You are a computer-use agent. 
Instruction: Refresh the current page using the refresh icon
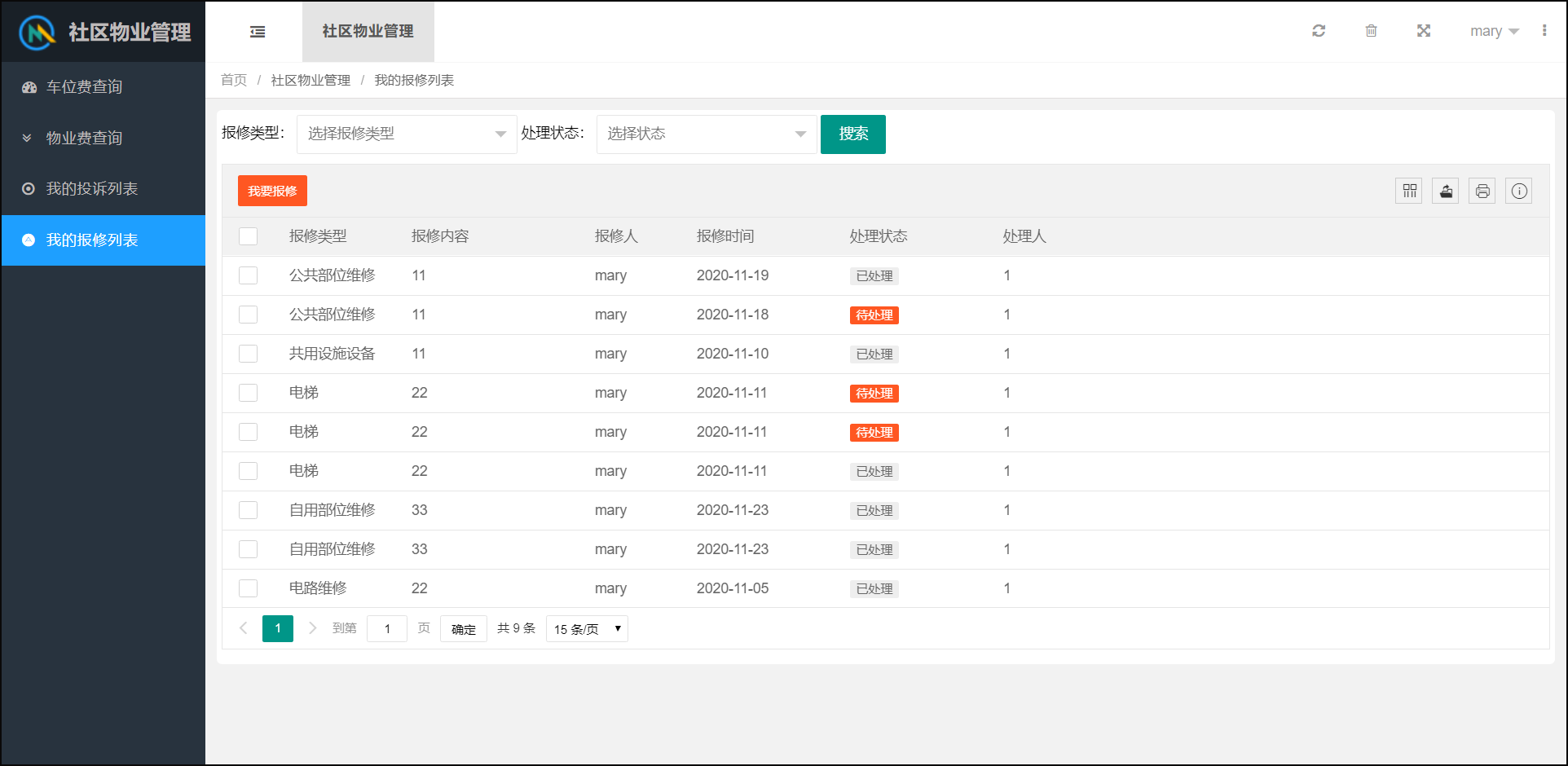pyautogui.click(x=1319, y=30)
